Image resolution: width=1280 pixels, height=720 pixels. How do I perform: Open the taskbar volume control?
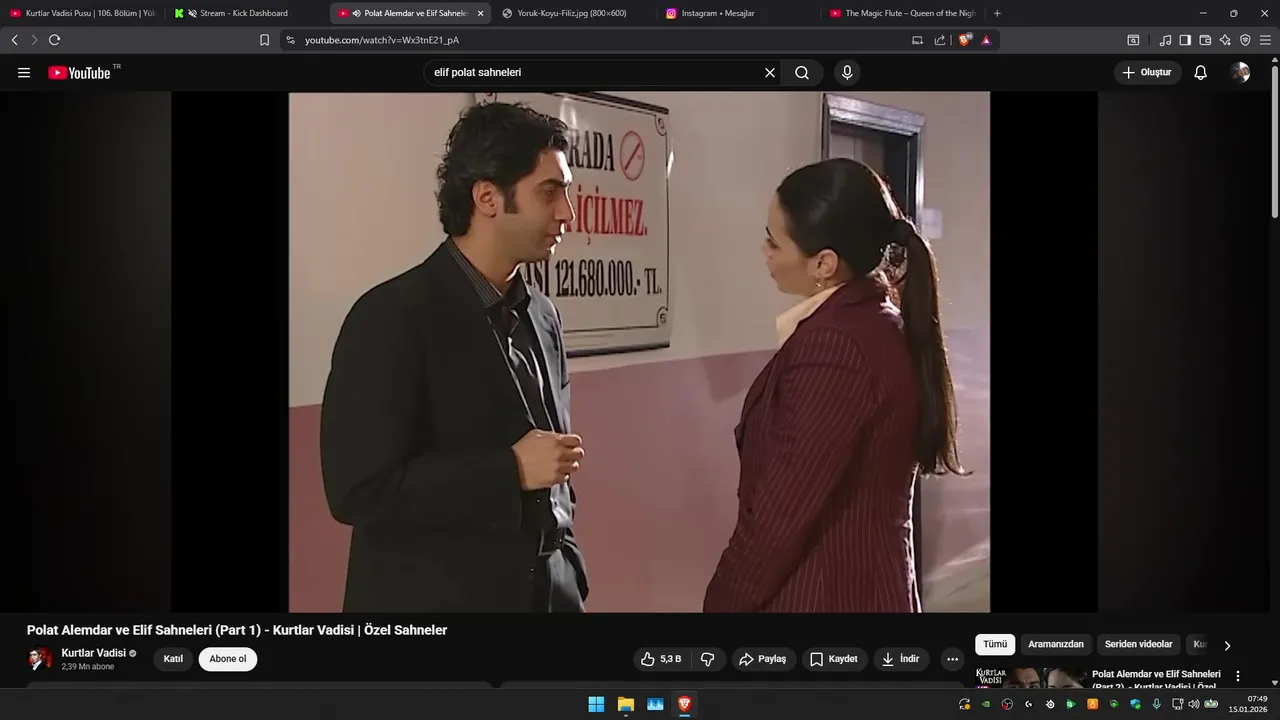click(1193, 704)
